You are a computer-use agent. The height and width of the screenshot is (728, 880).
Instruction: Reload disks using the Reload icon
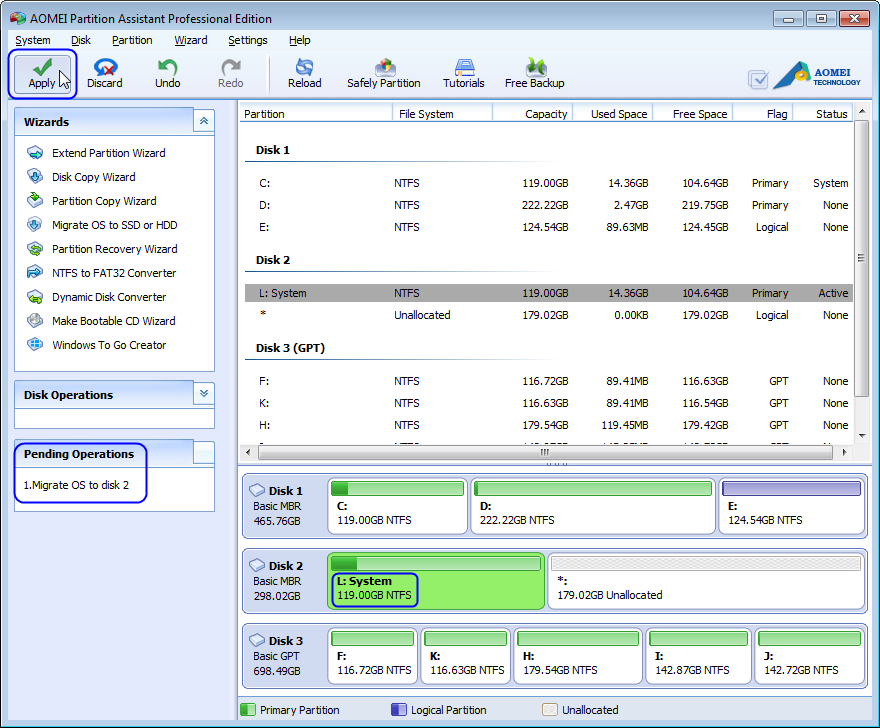304,68
